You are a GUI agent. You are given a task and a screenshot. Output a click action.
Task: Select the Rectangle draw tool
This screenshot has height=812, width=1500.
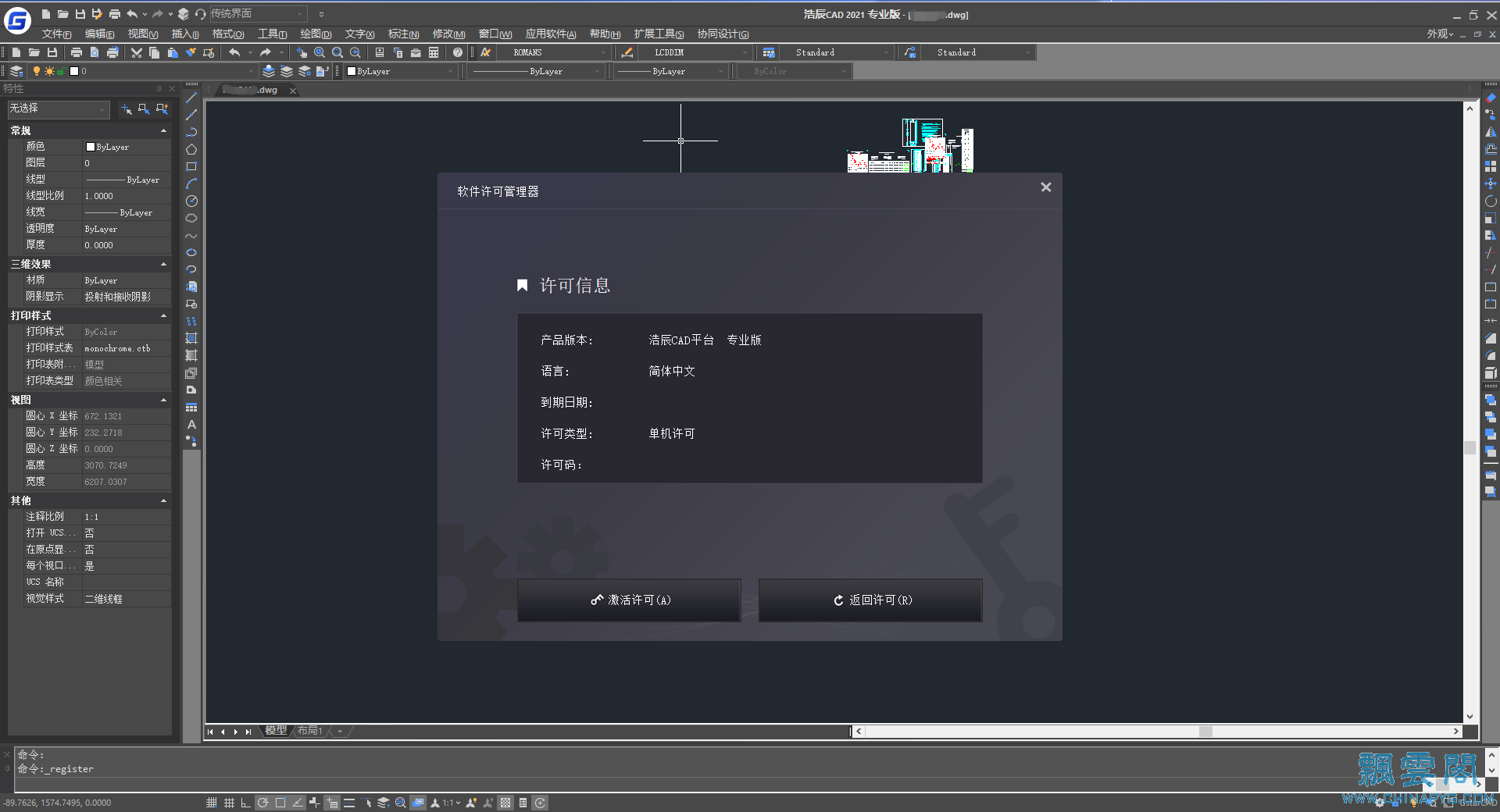(x=191, y=166)
